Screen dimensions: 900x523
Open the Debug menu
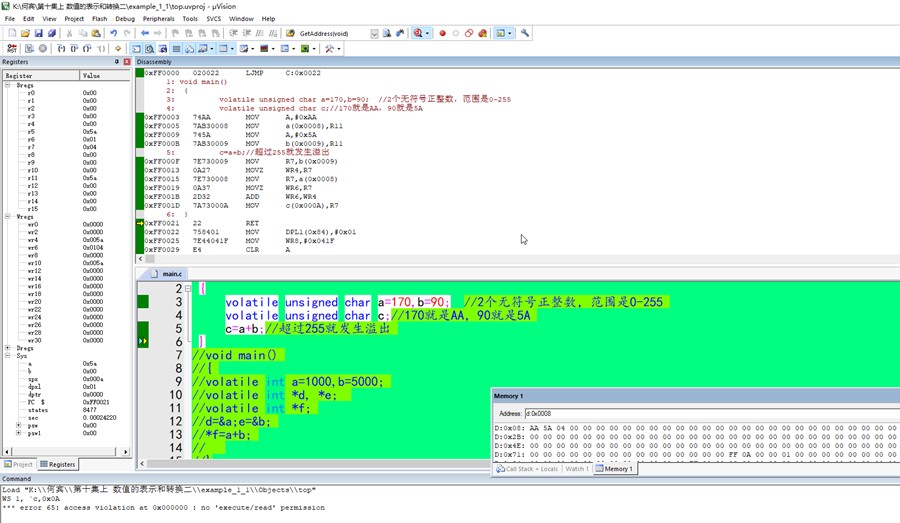click(x=125, y=18)
